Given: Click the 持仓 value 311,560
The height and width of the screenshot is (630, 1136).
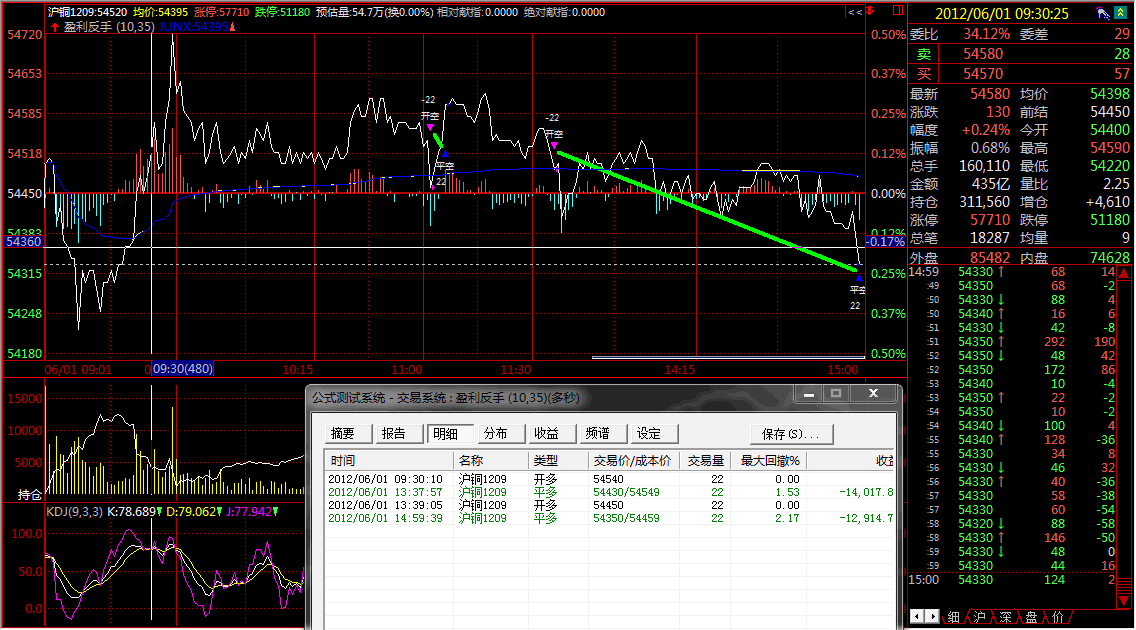Looking at the screenshot, I should click(x=984, y=202).
